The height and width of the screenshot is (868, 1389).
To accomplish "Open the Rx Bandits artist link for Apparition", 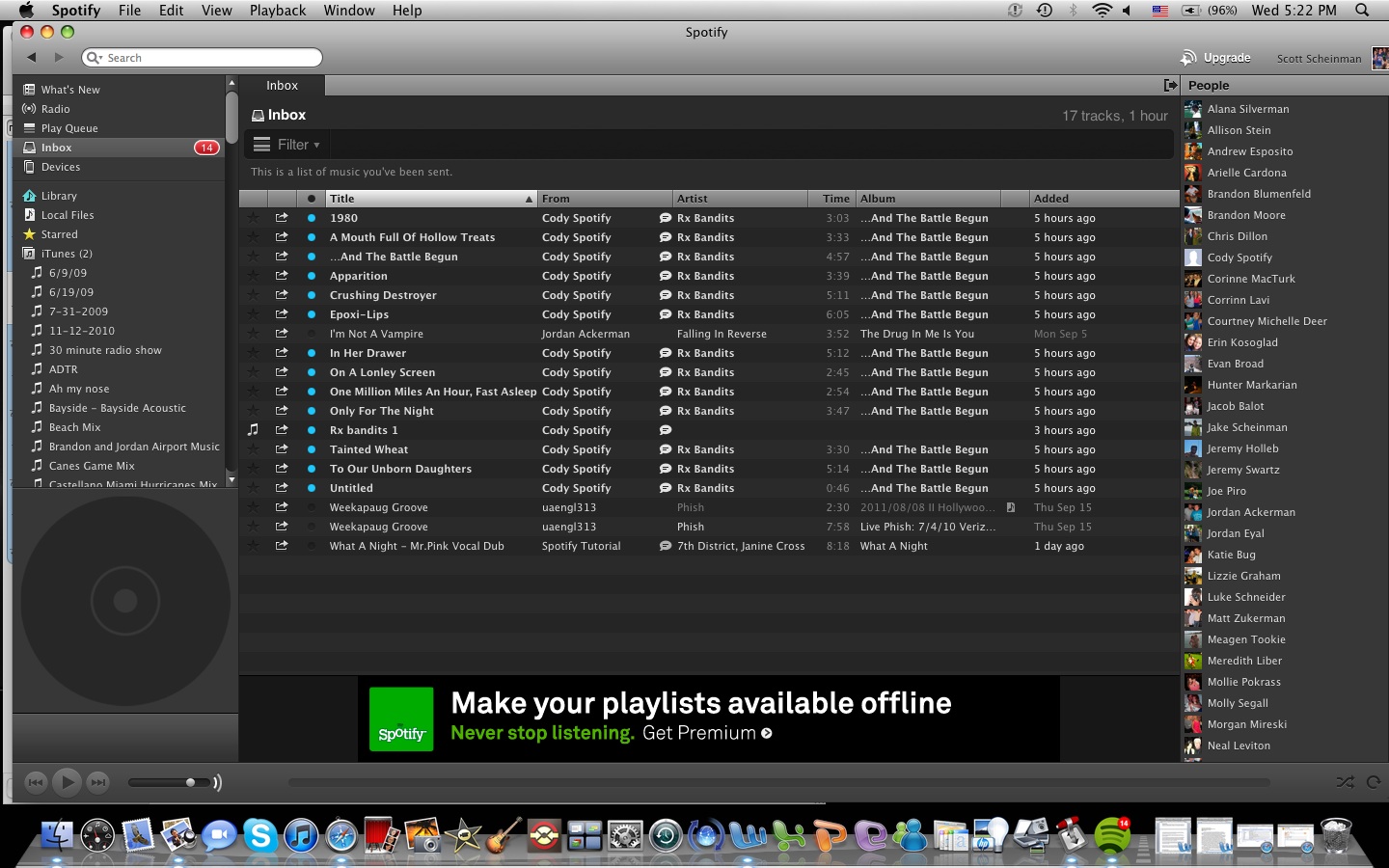I will tap(705, 276).
